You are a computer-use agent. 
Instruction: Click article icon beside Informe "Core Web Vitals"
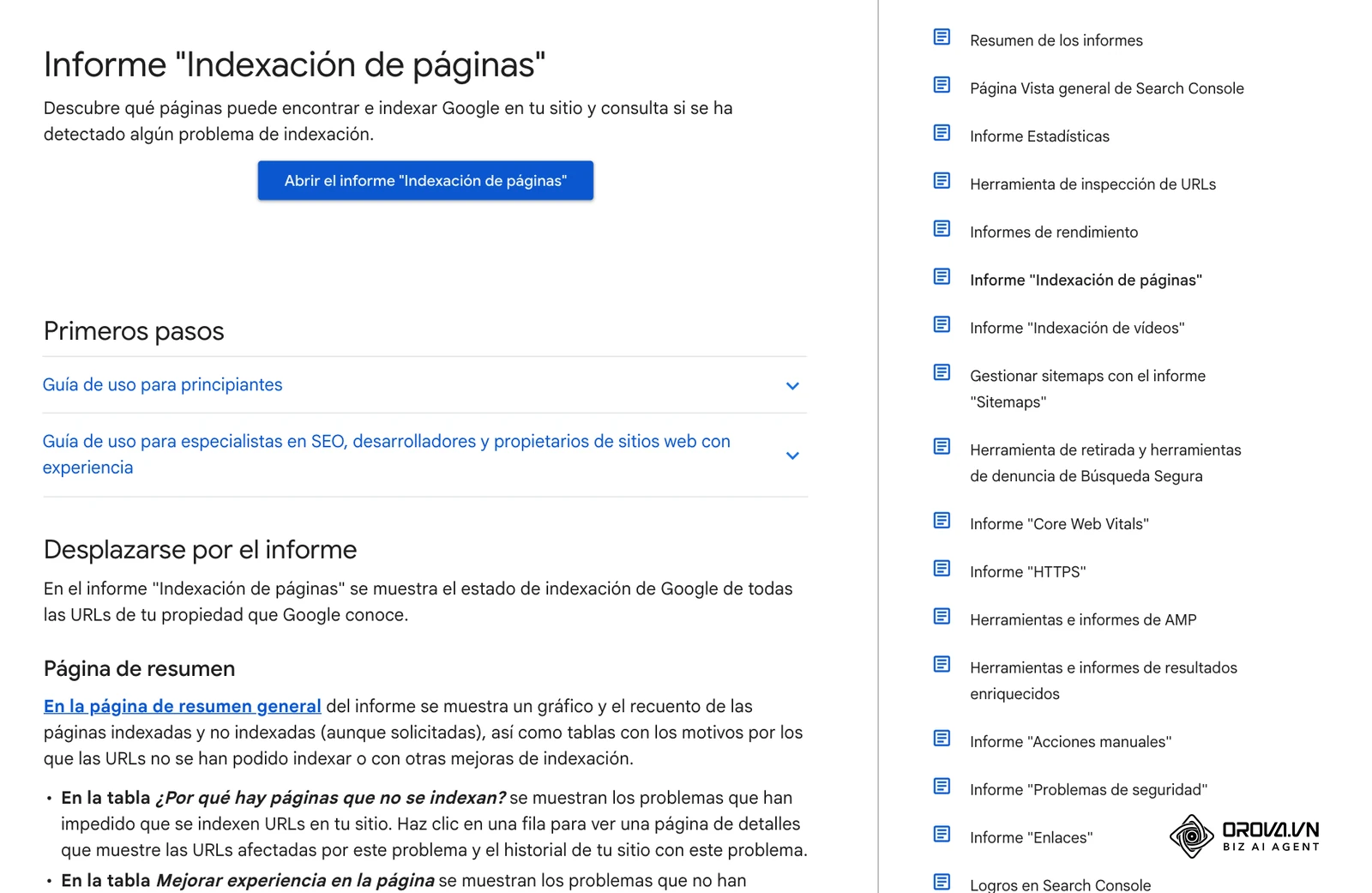(942, 521)
